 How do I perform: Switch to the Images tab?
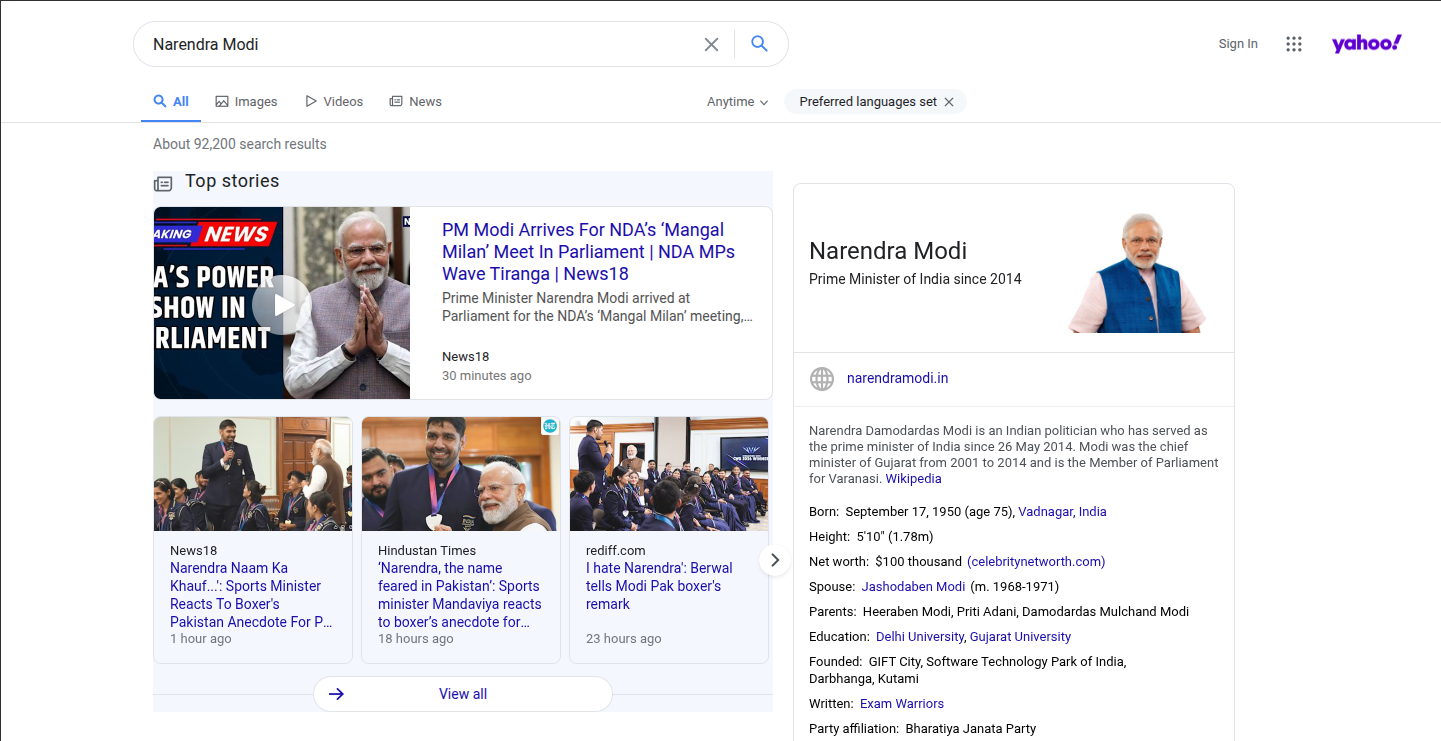coord(246,102)
